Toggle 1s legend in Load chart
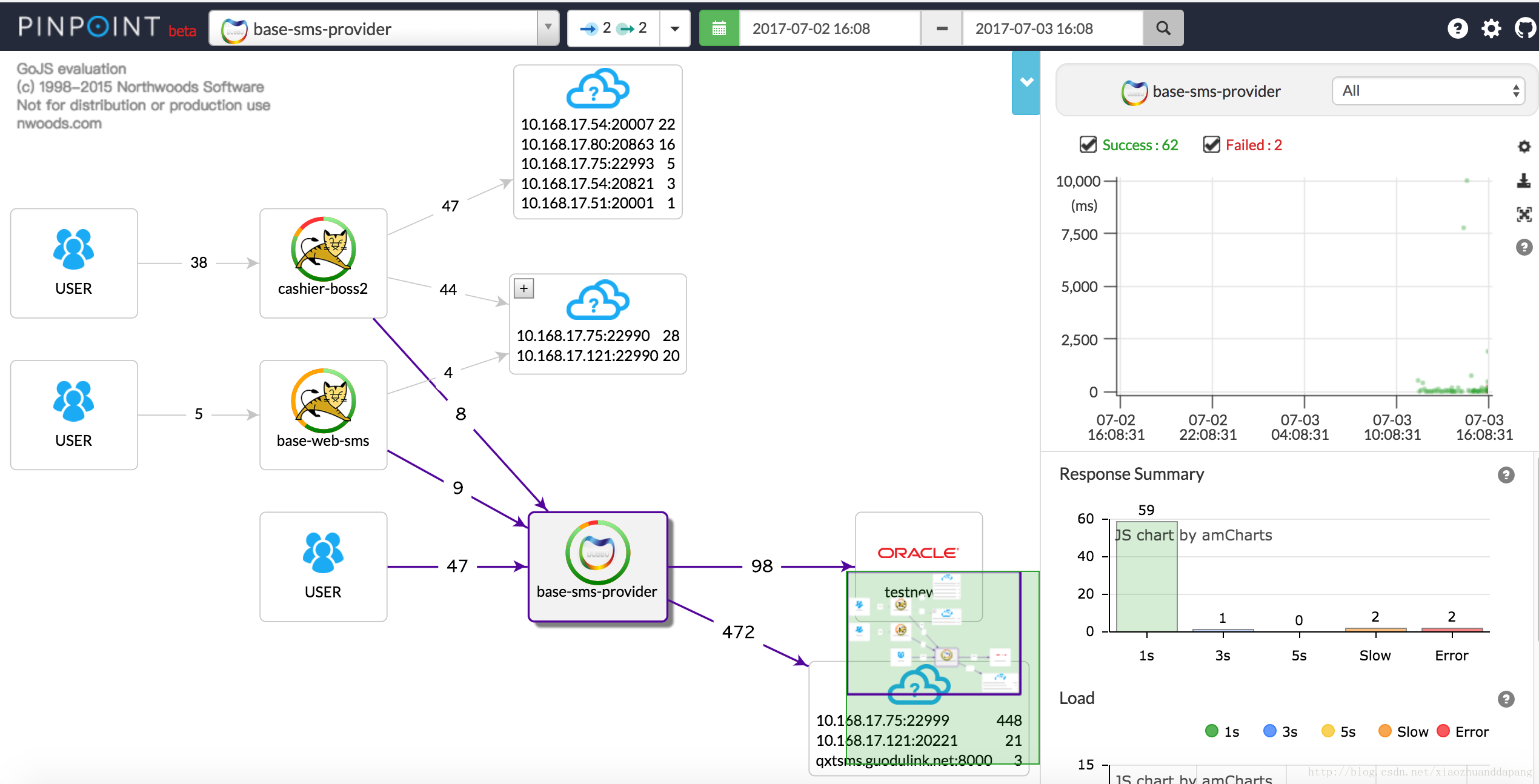 click(1222, 731)
